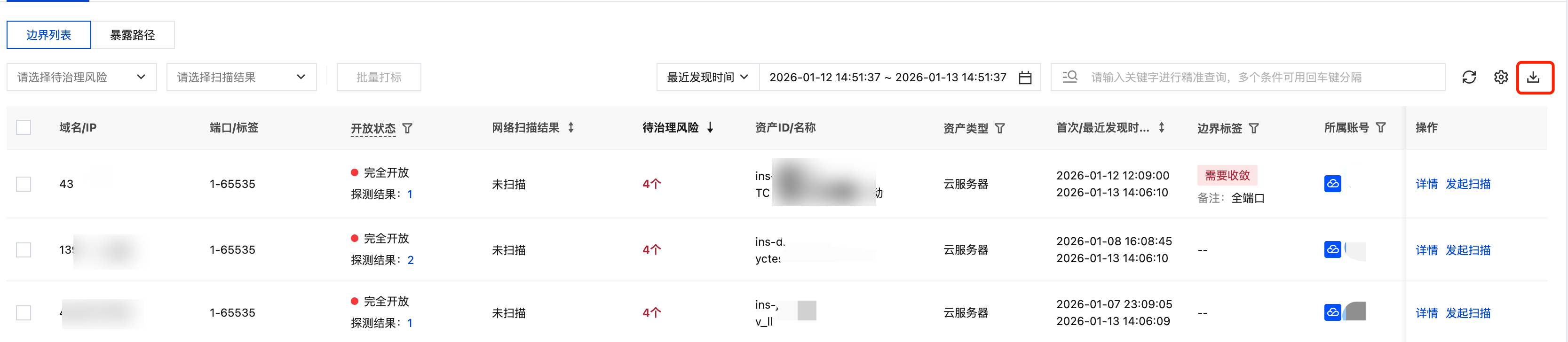This screenshot has width=1568, height=342.
Task: Sort by 待治理风险 column arrow
Action: click(710, 128)
